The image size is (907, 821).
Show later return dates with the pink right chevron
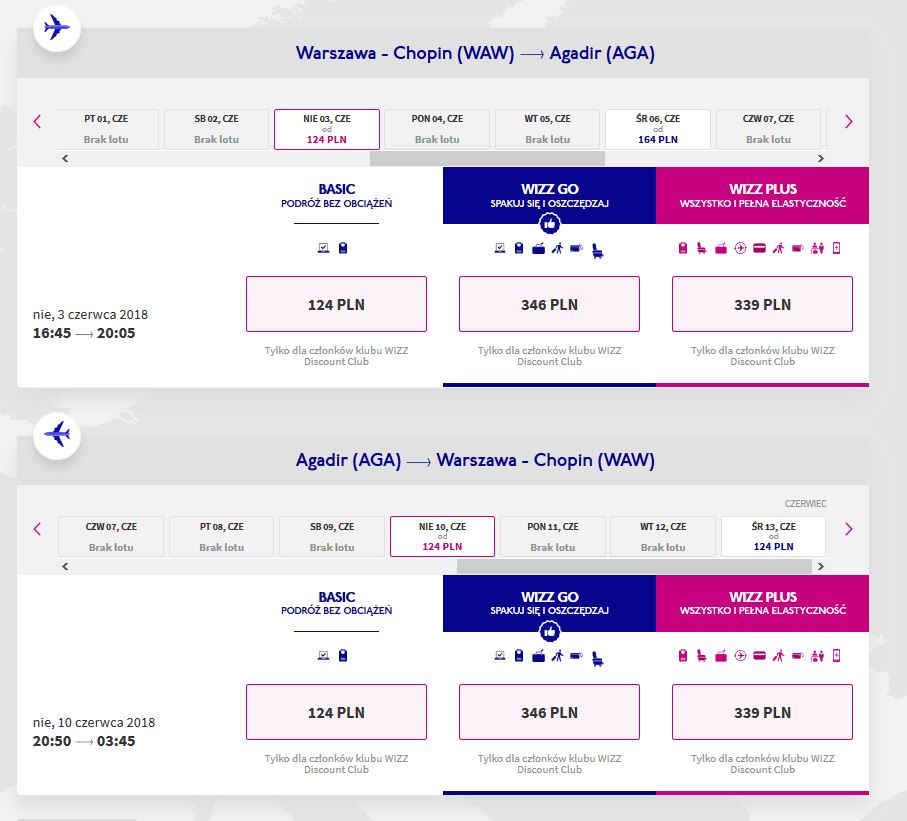[849, 529]
